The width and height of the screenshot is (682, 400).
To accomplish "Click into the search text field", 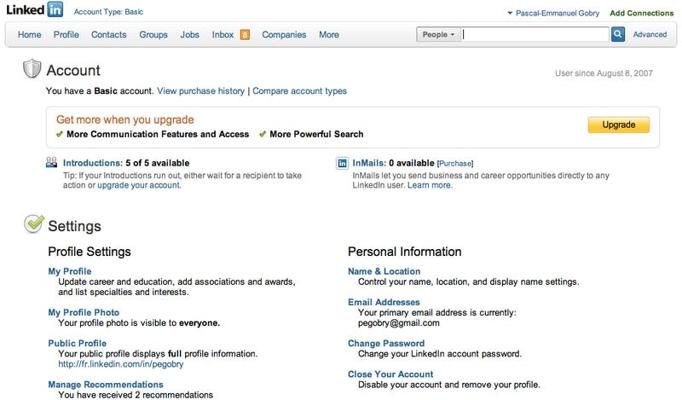I will 535,34.
